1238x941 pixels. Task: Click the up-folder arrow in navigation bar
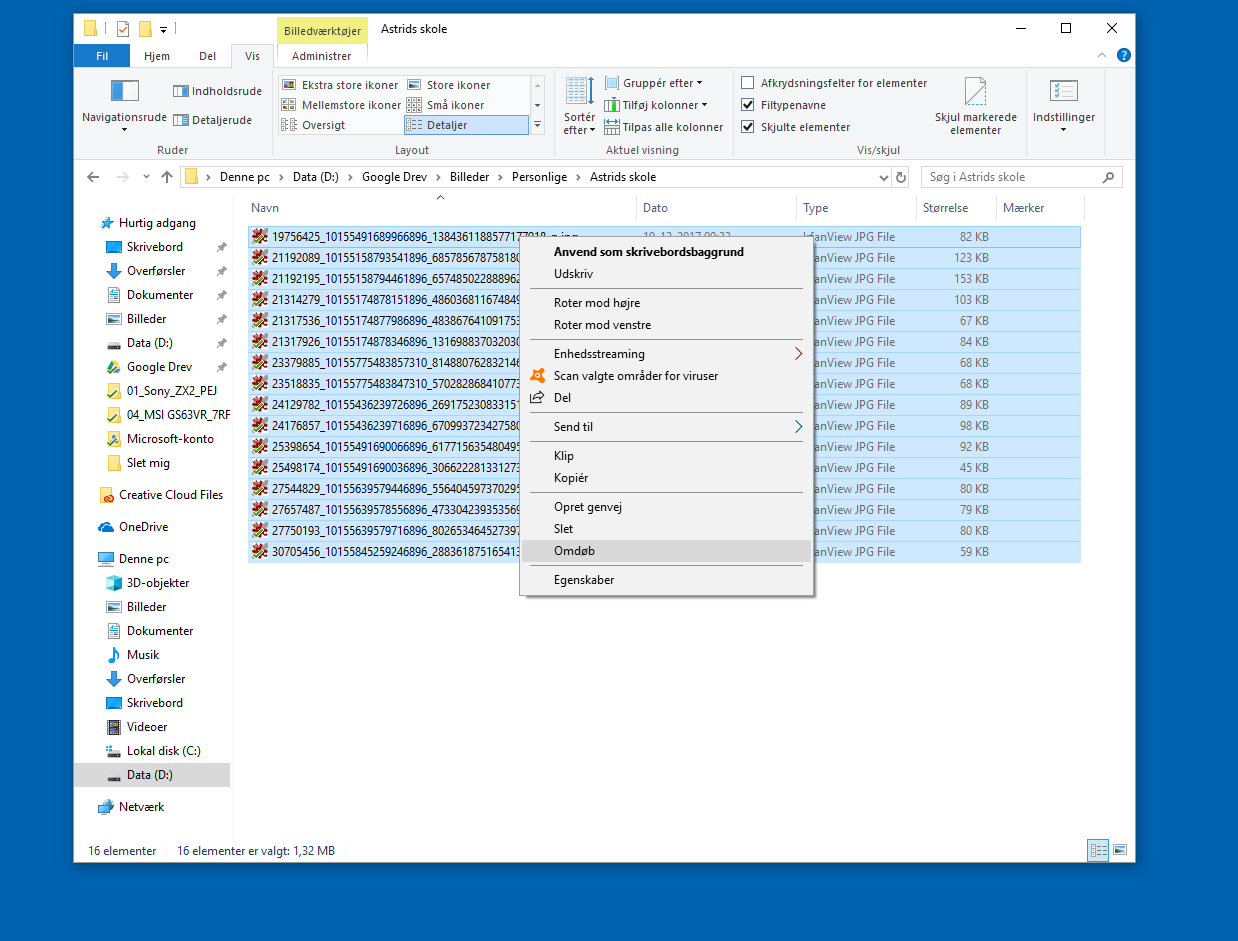pyautogui.click(x=167, y=177)
